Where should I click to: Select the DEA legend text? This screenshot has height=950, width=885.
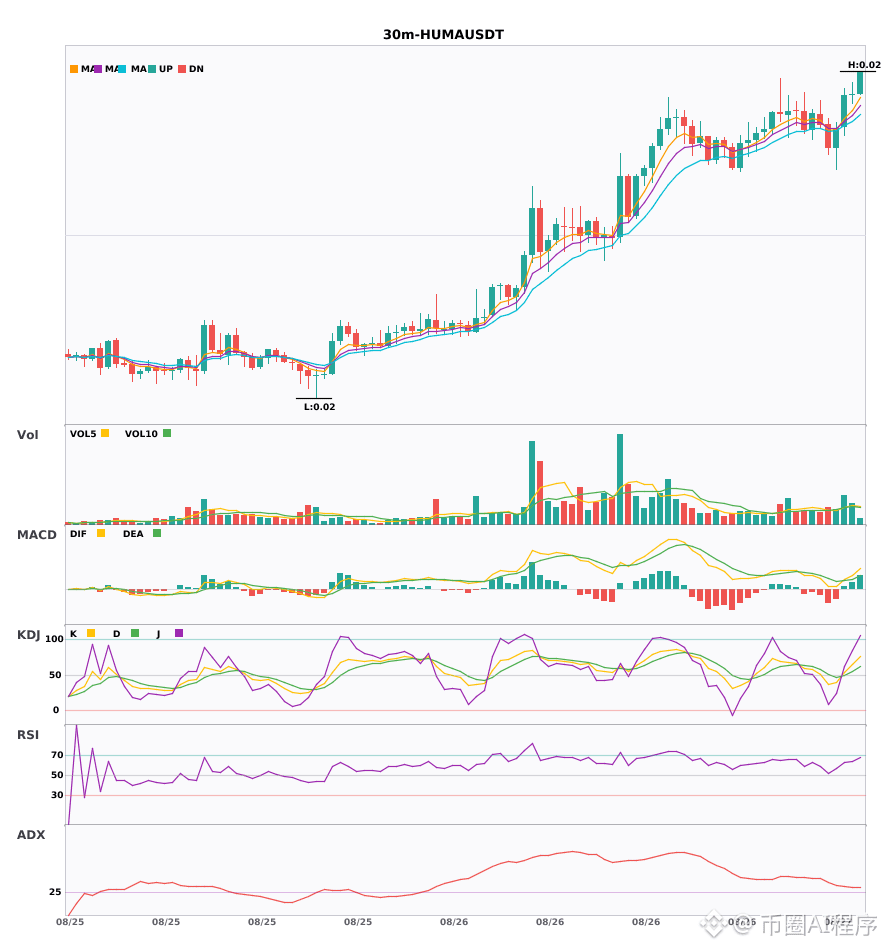pos(133,534)
